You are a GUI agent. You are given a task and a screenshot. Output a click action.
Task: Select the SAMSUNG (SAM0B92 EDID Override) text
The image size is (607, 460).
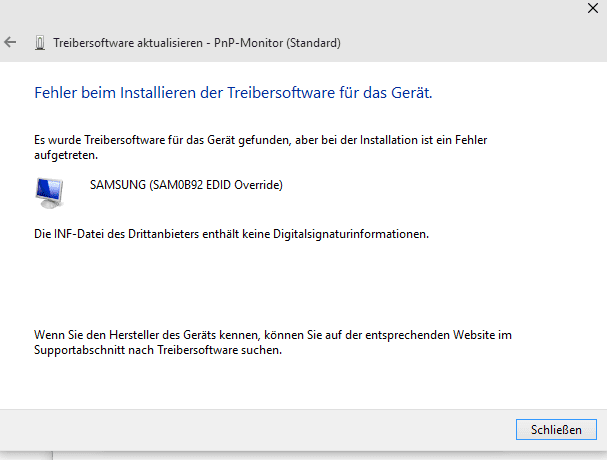point(186,185)
